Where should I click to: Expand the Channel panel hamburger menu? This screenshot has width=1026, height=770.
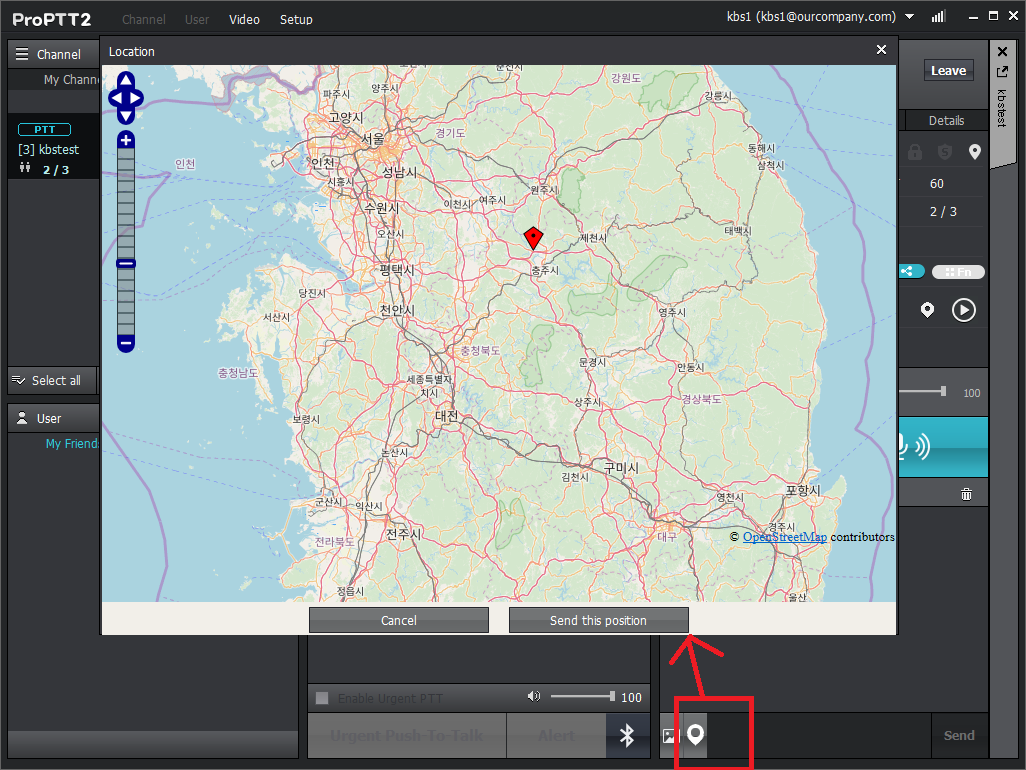point(22,54)
